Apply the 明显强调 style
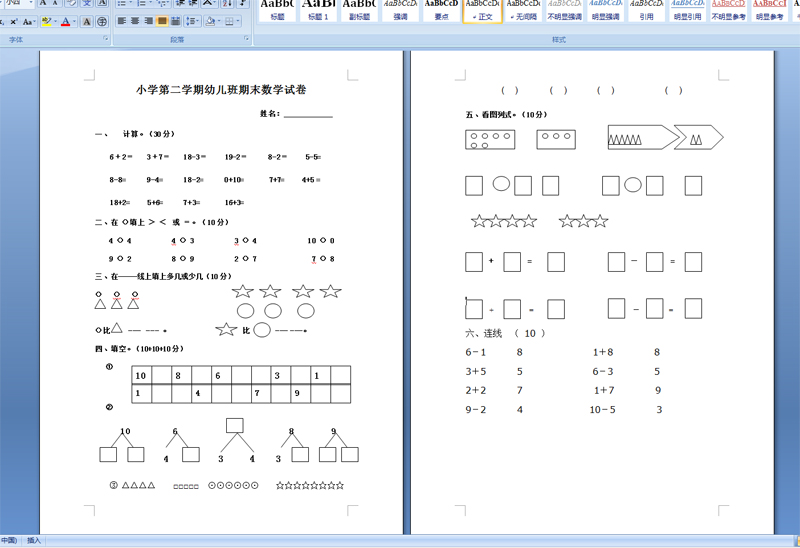 point(606,10)
